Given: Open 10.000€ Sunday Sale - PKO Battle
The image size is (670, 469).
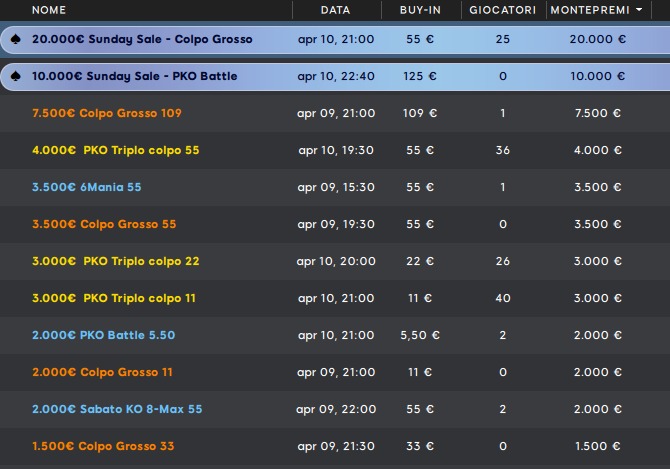Looking at the screenshot, I should (x=335, y=76).
